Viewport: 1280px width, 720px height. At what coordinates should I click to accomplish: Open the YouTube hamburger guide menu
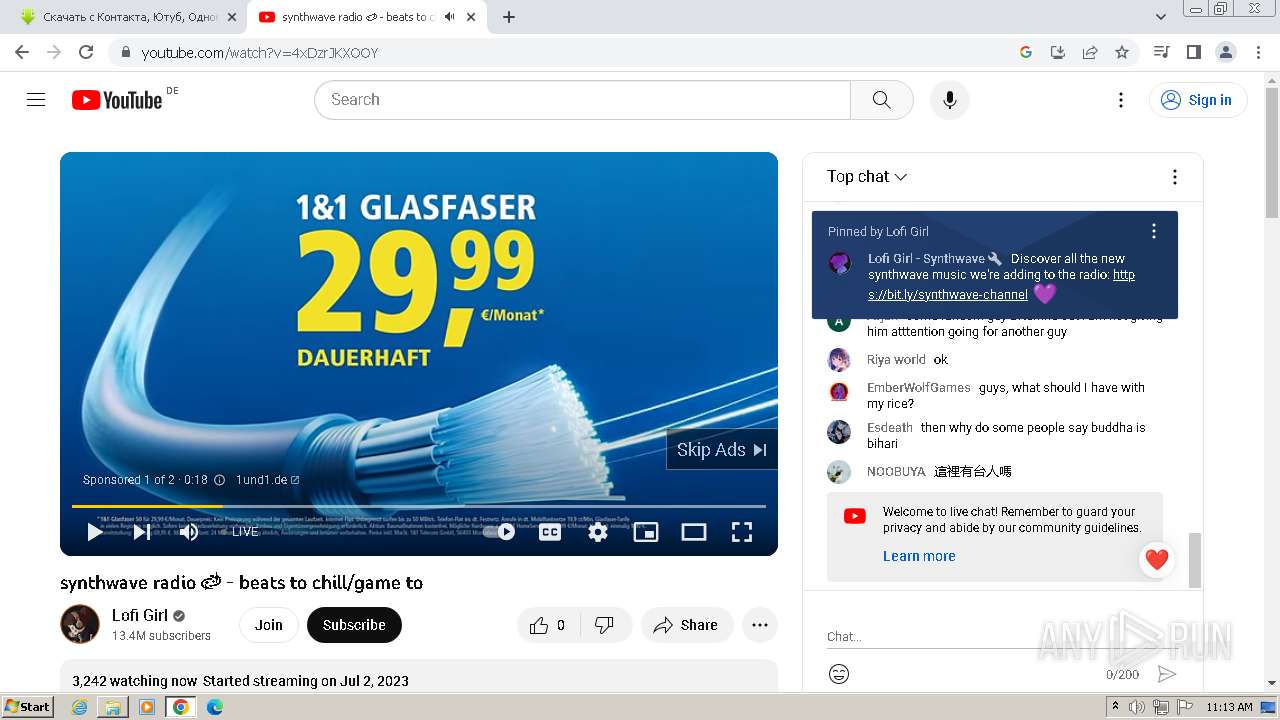coord(36,100)
